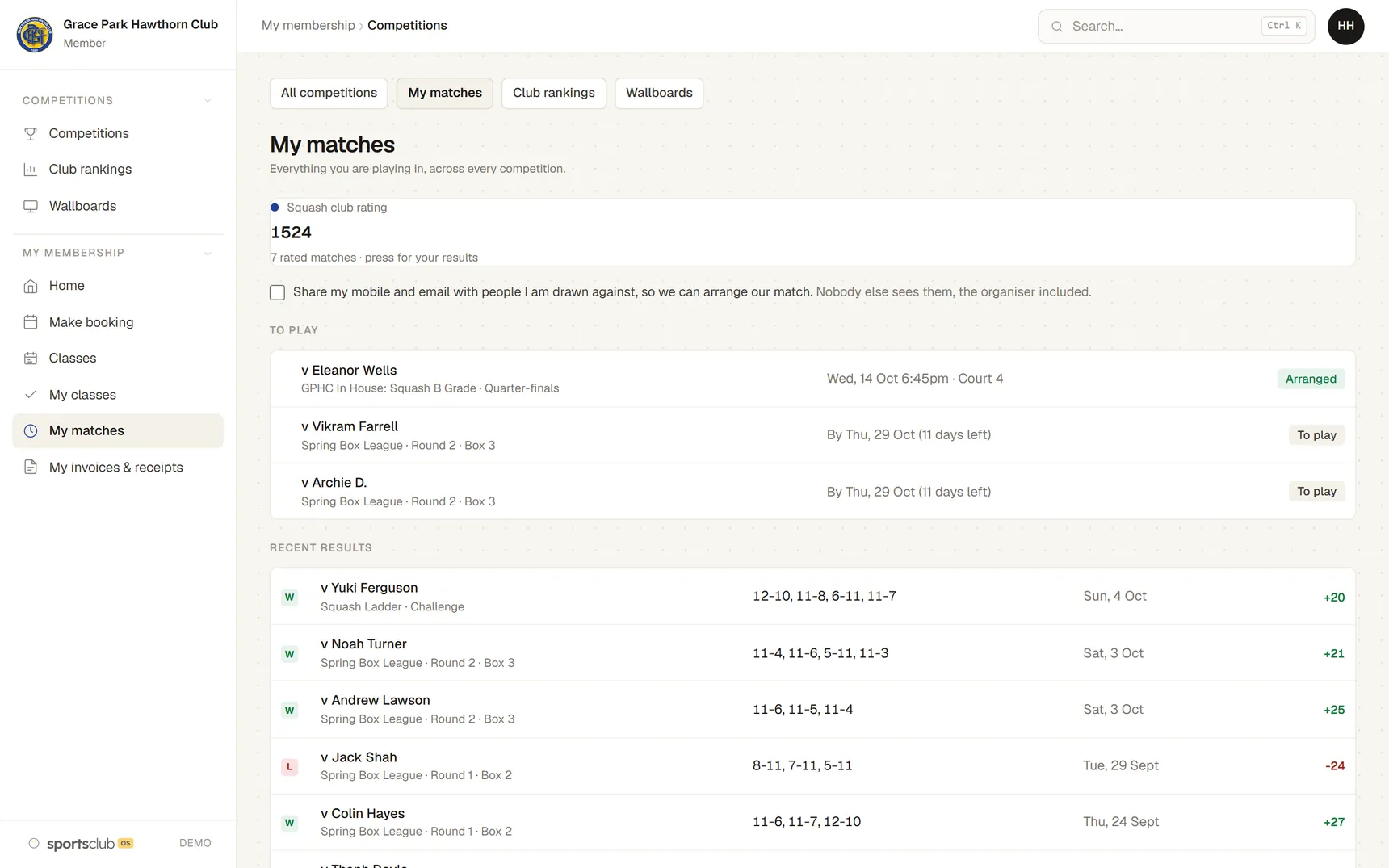The image size is (1389, 868).
Task: Click the Club rankings bar chart icon
Action: [31, 170]
